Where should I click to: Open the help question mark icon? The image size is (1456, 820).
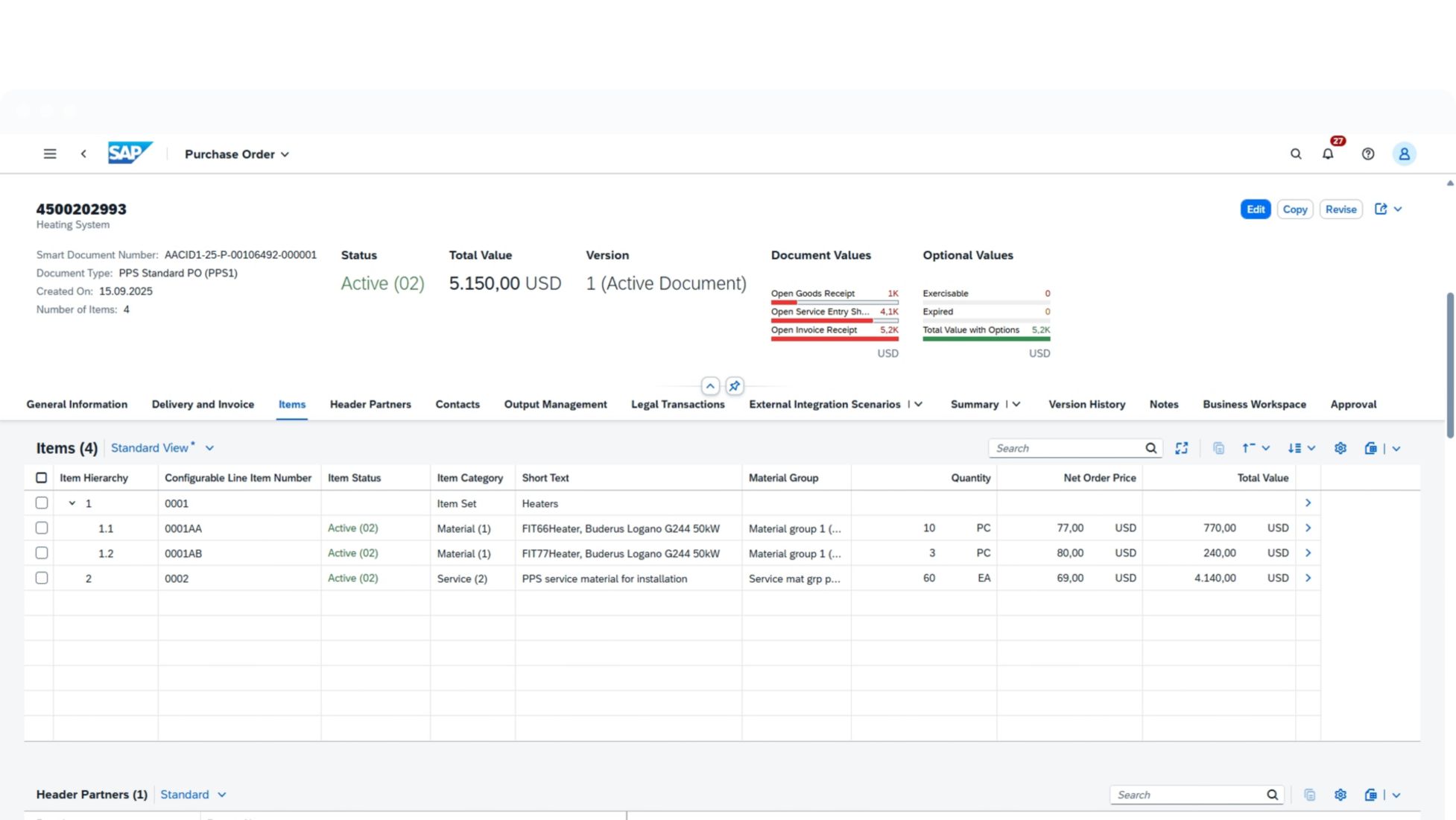(x=1368, y=154)
